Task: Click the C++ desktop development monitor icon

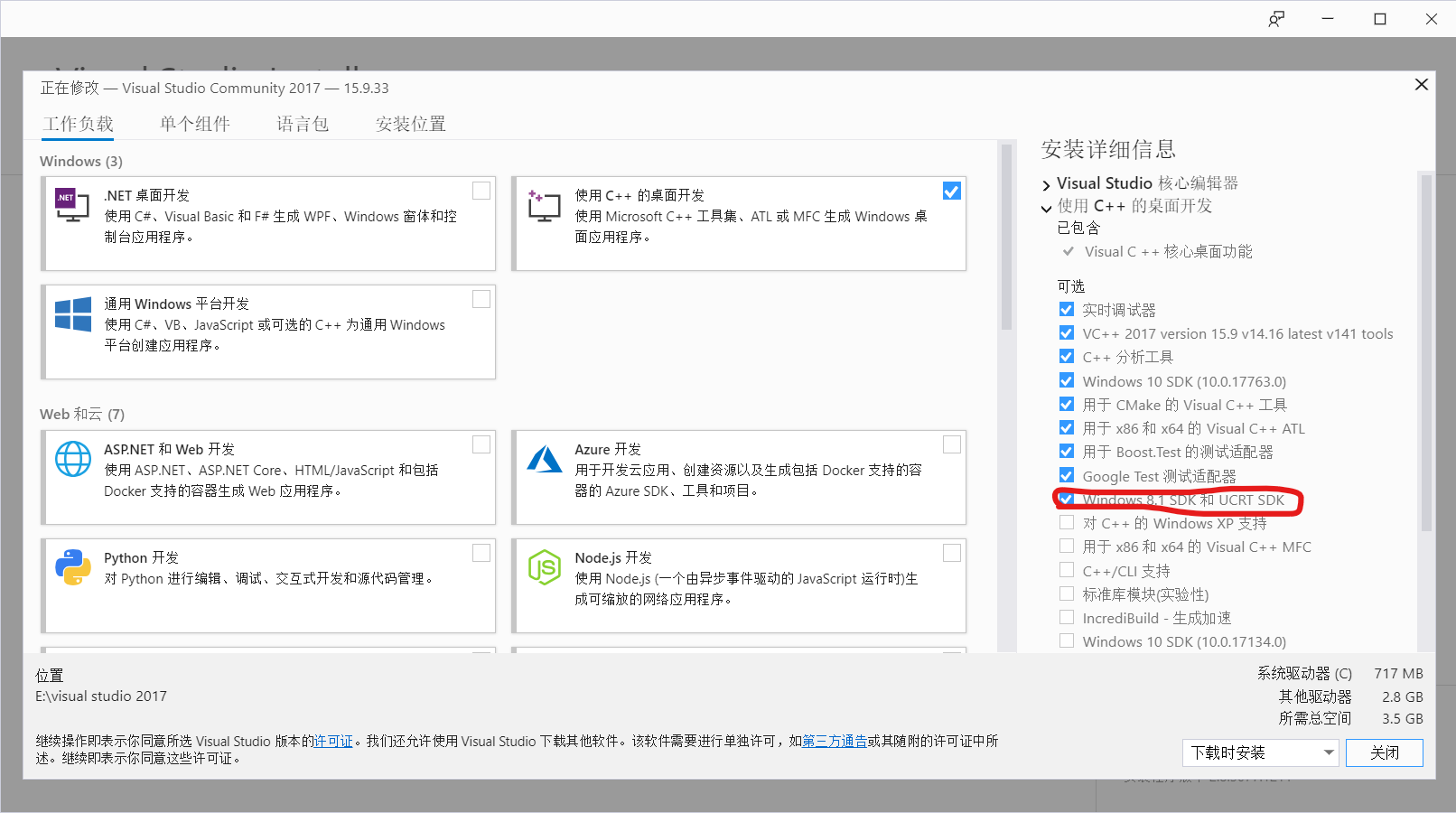Action: (x=544, y=206)
